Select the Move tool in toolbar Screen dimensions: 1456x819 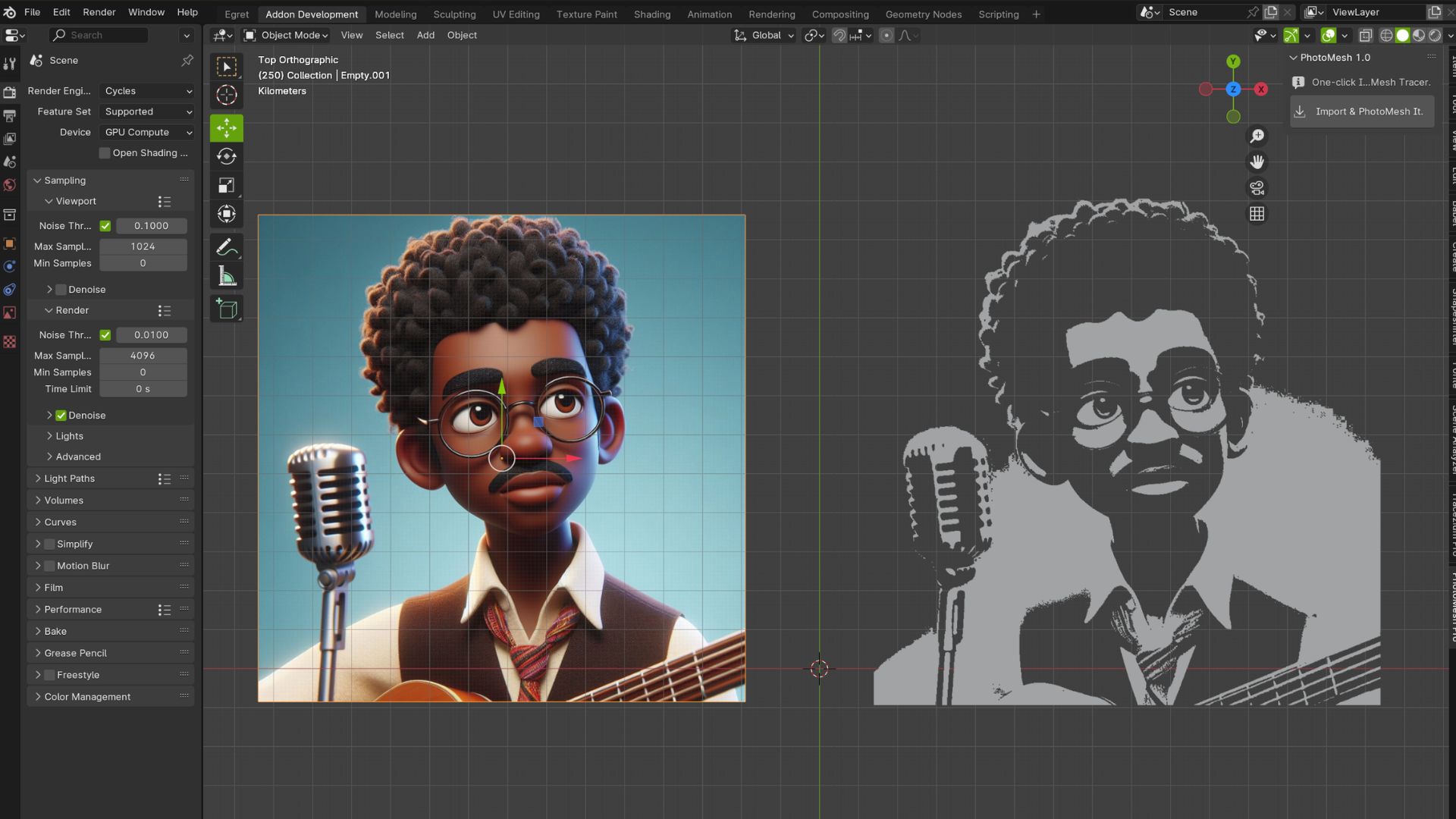(226, 128)
